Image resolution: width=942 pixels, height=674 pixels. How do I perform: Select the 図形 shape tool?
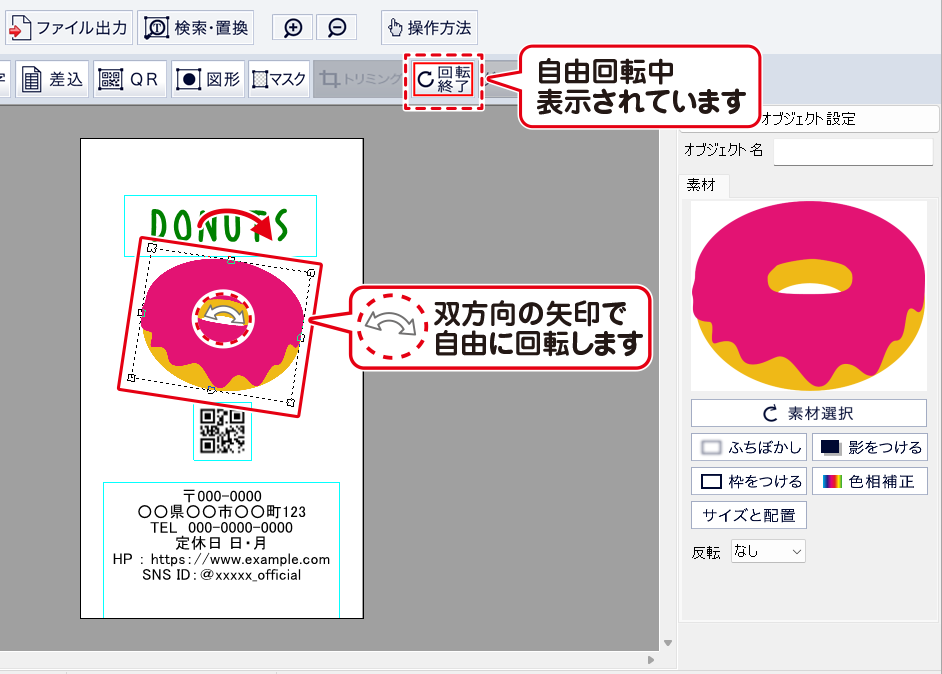coord(208,80)
